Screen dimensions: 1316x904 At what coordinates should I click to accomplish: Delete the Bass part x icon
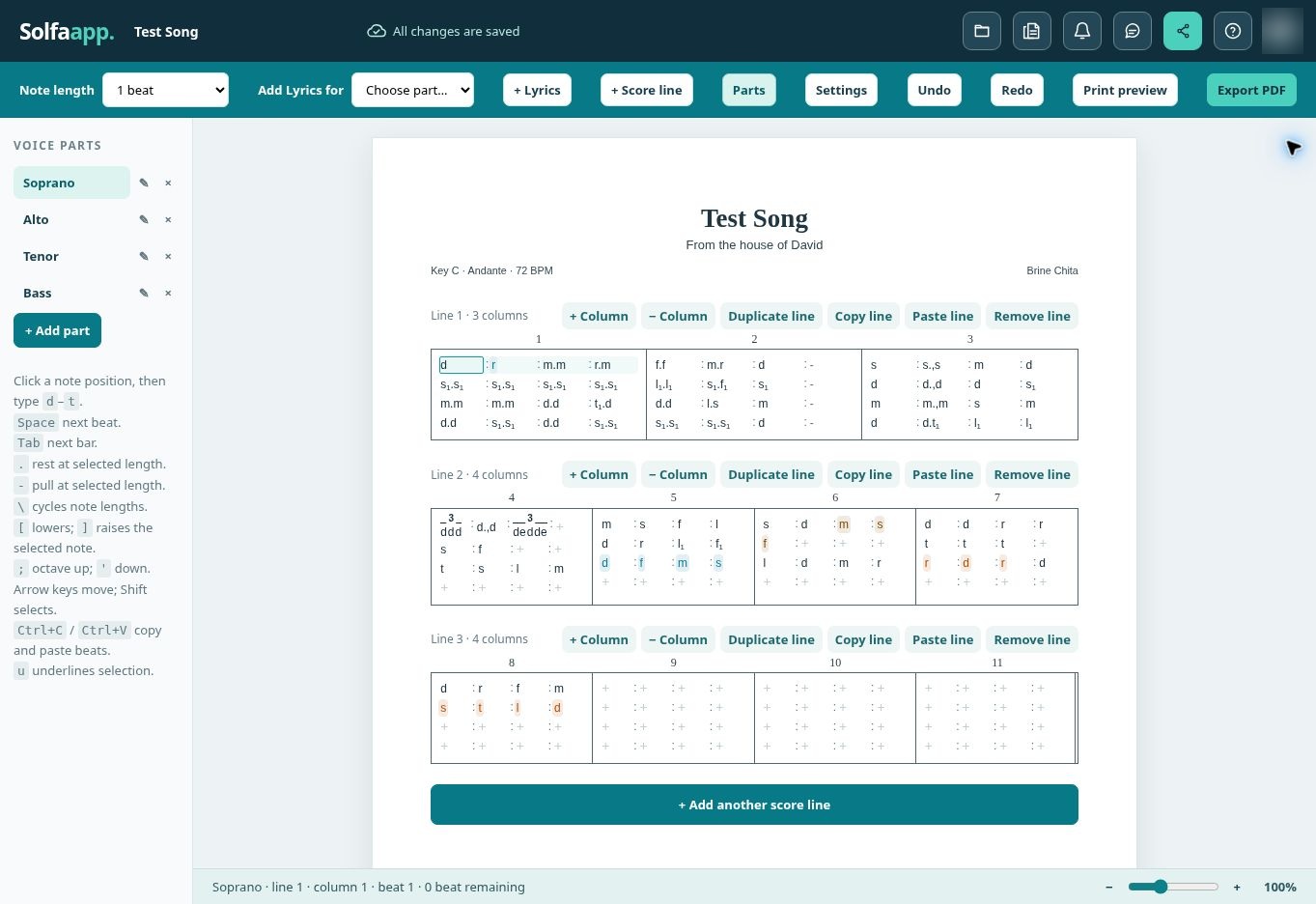click(168, 293)
